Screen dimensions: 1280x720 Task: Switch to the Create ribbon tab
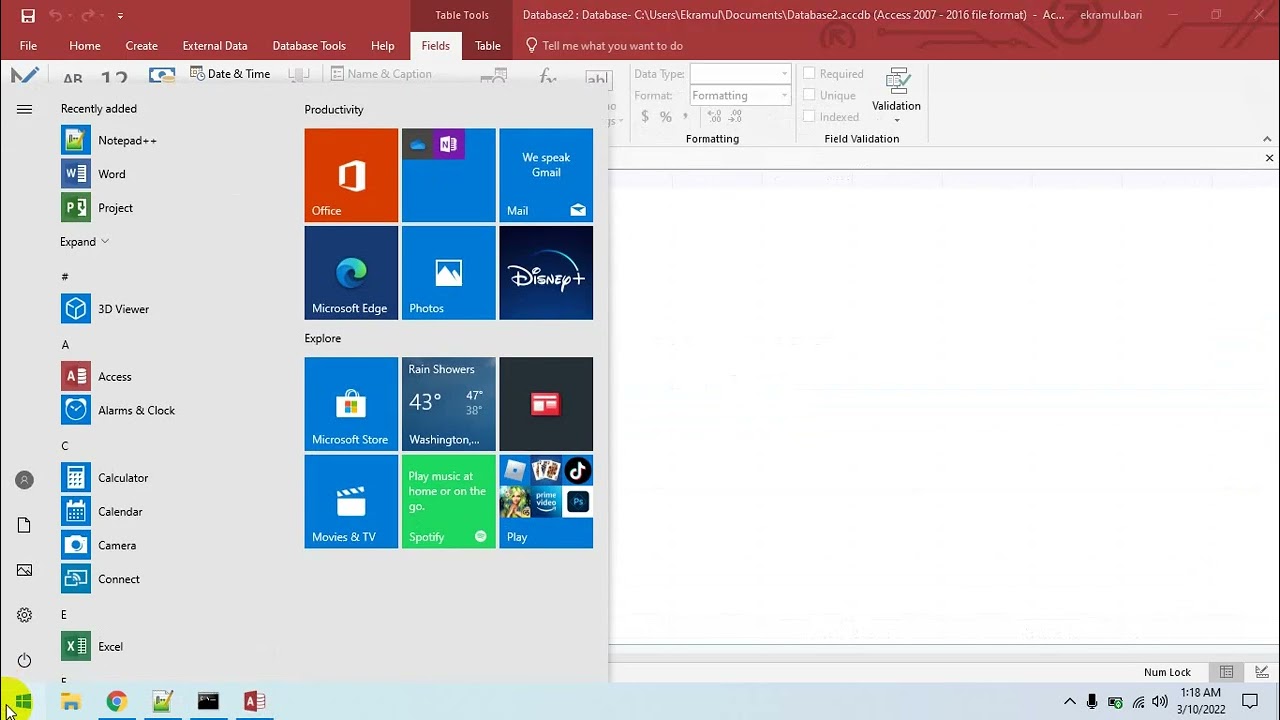(142, 46)
